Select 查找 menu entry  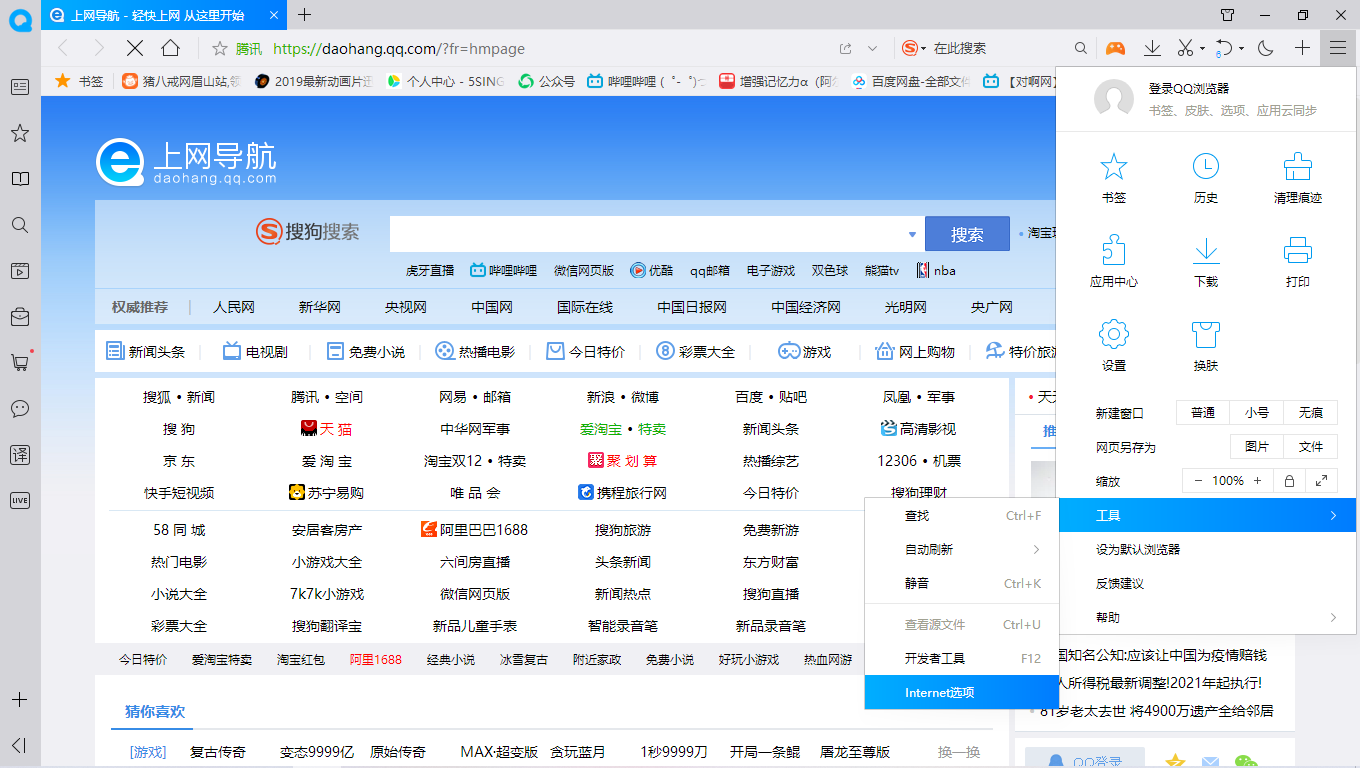pos(961,516)
